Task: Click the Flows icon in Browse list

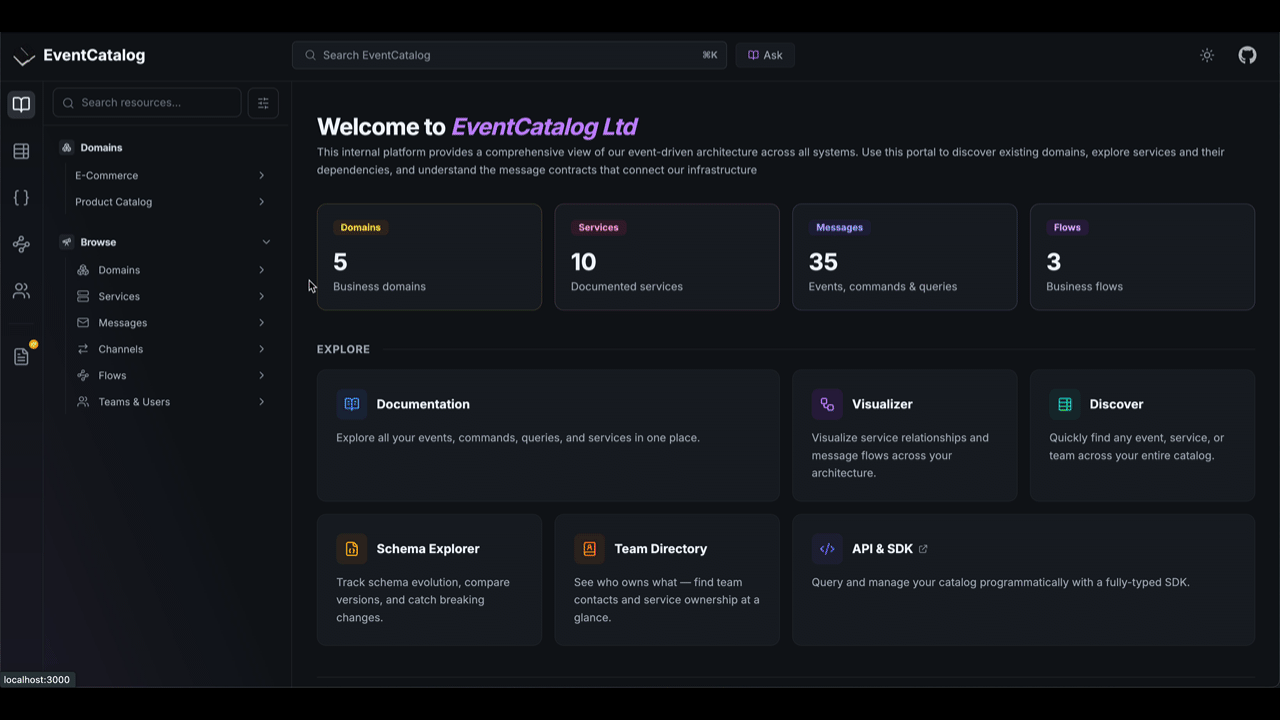Action: [x=83, y=375]
